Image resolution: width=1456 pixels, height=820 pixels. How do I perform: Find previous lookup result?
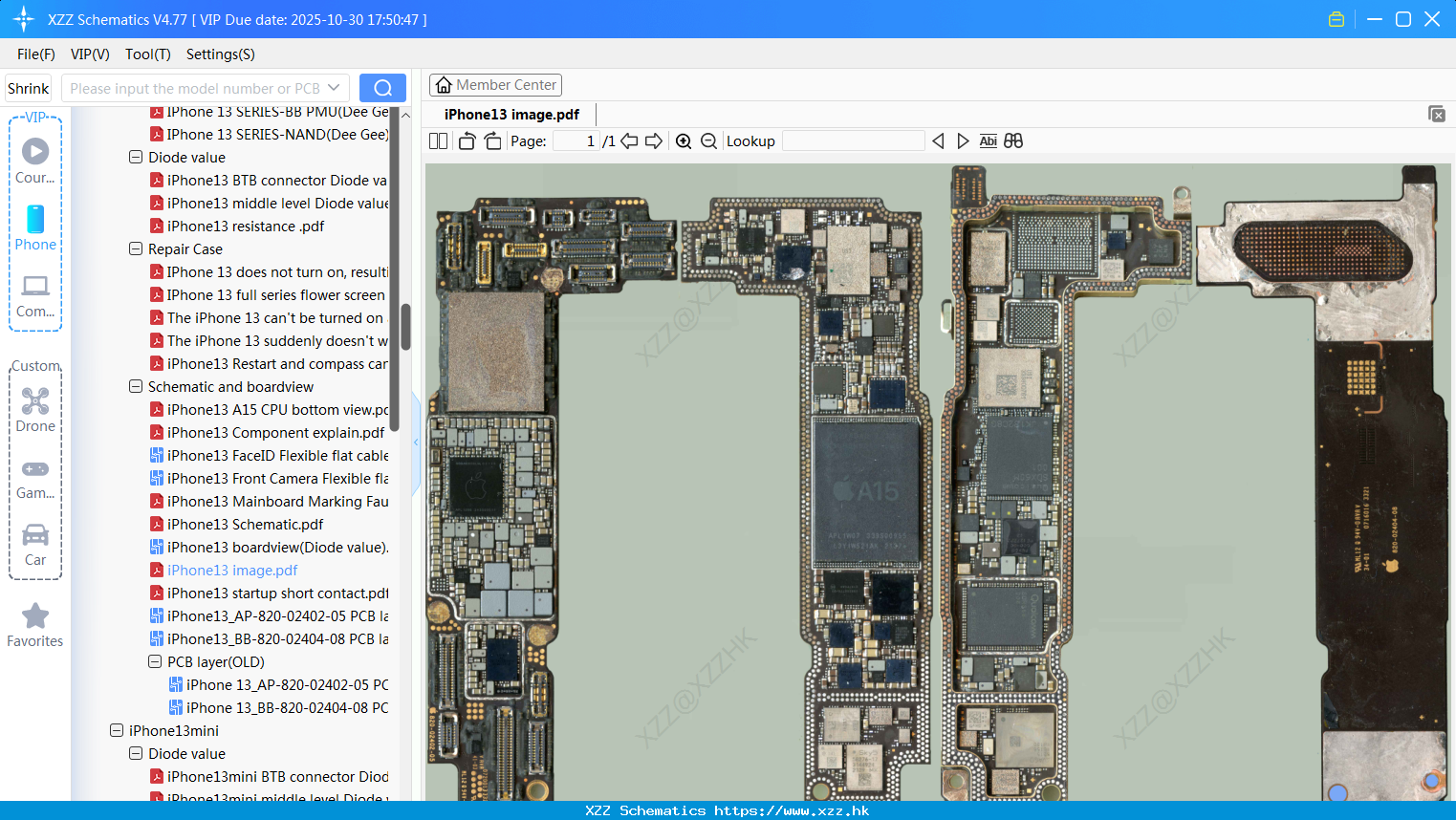938,141
